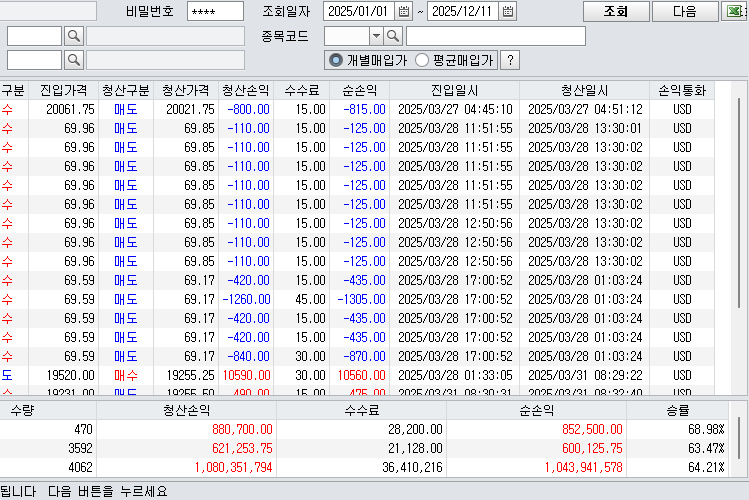Click the start date field 2025/01/01

(359, 11)
